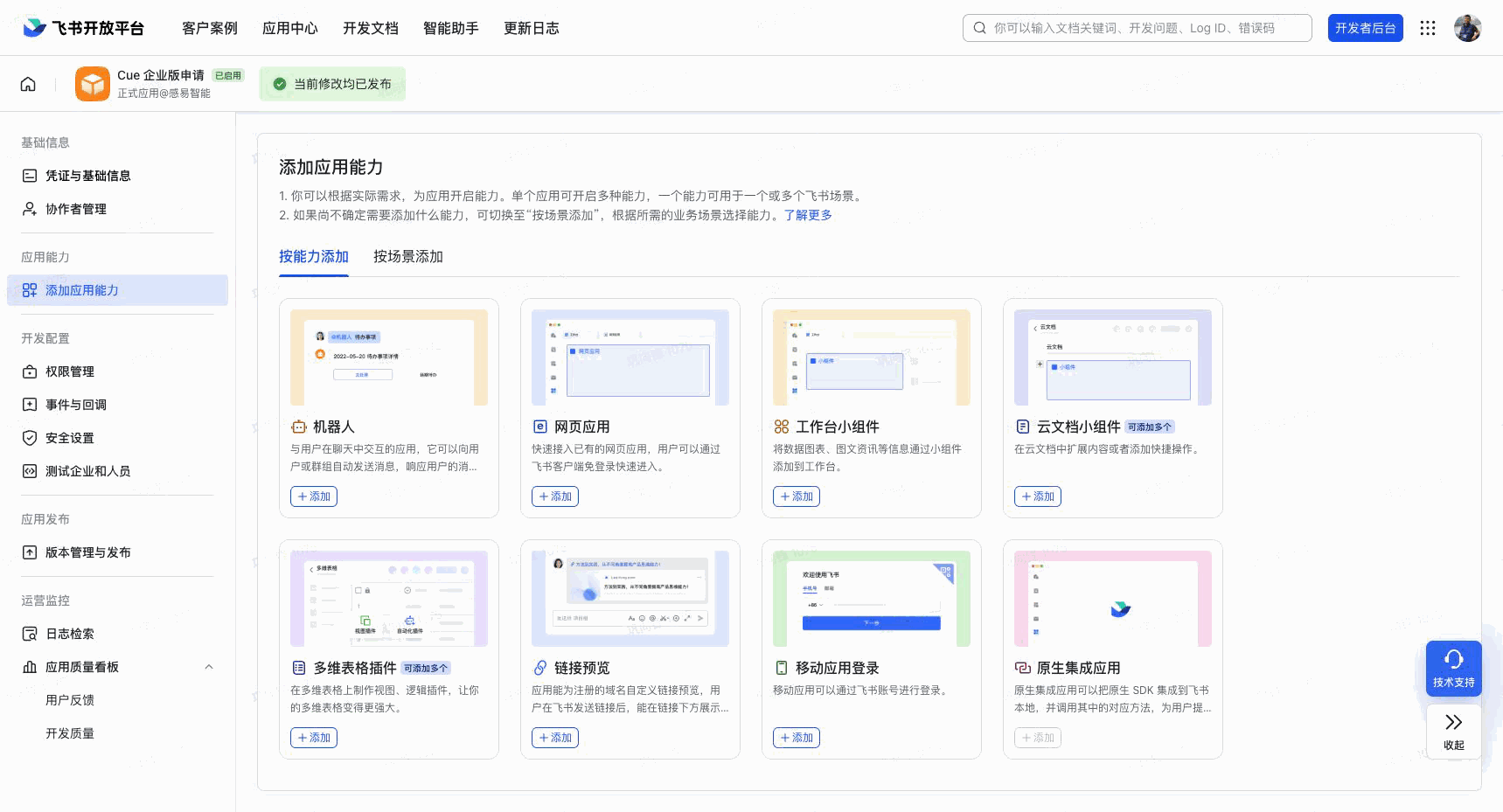This screenshot has height=812, width=1503.
Task: Click the 机器人 preview thumbnail
Action: (x=389, y=357)
